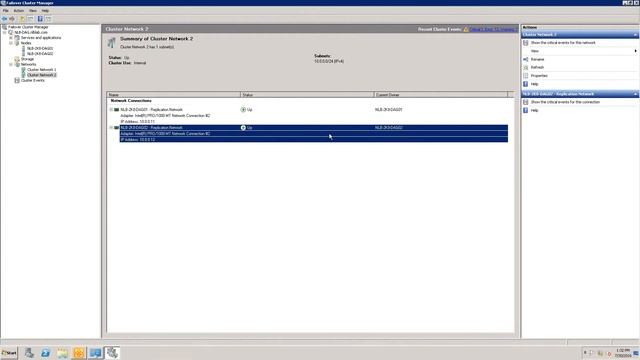The image size is (640, 360).
Task: Select the NLB-2K8-DAG02 Replication Network row
Action: (x=313, y=133)
